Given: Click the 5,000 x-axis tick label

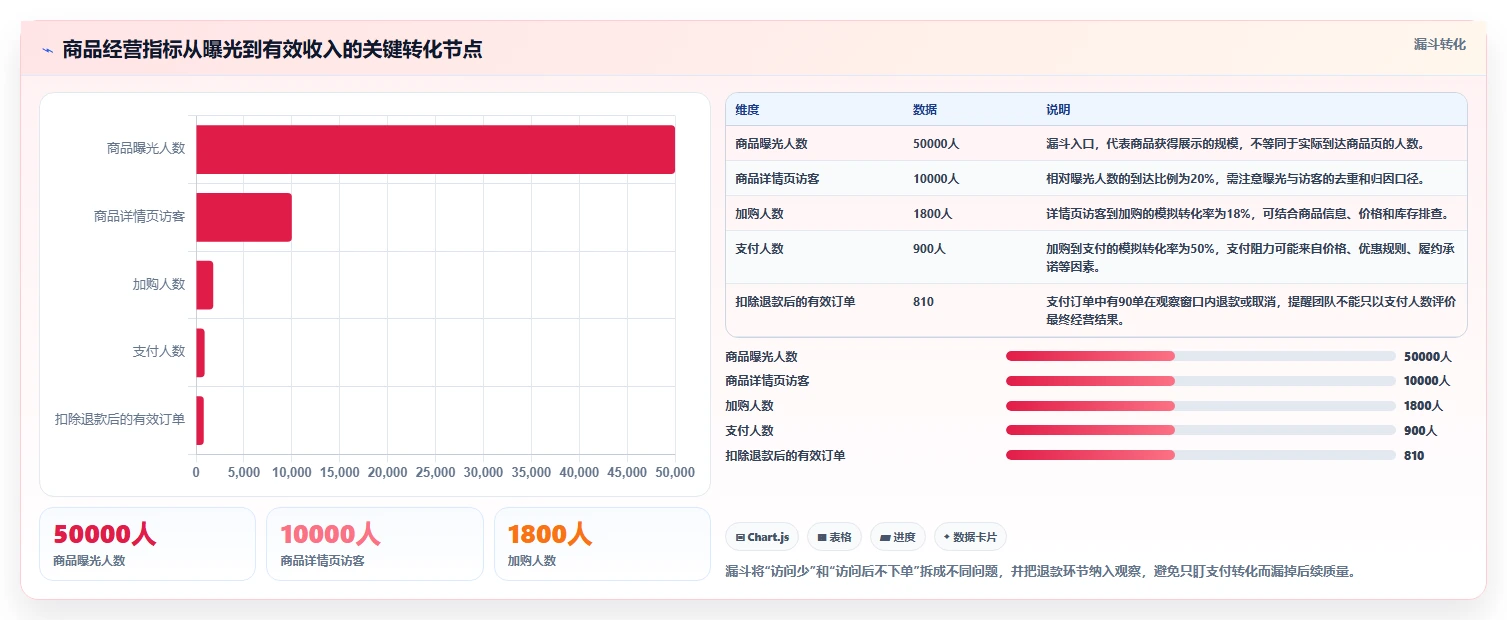Looking at the screenshot, I should tap(244, 473).
